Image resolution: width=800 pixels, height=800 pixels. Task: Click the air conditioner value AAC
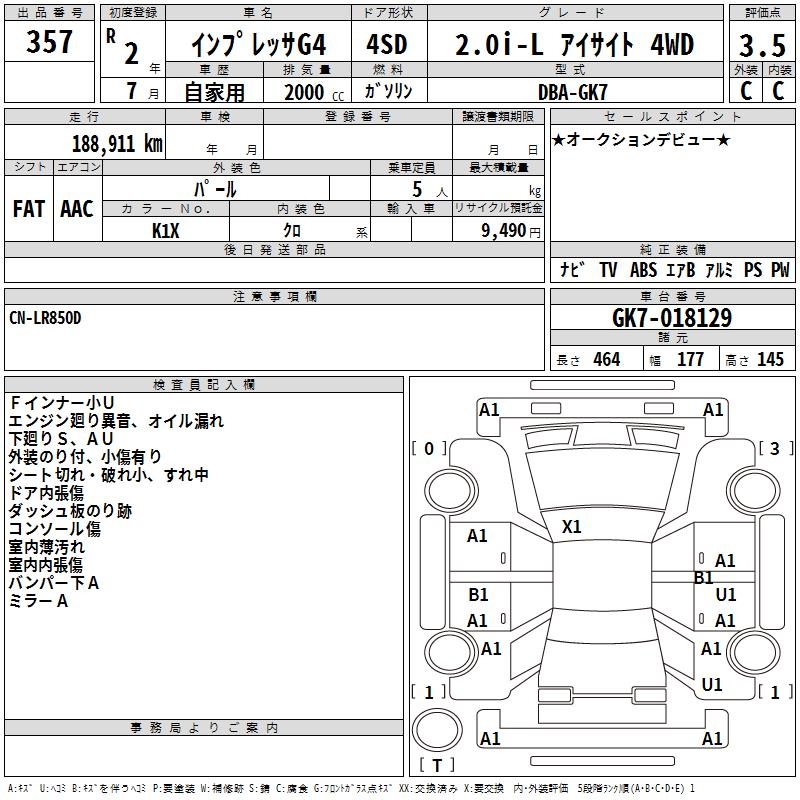click(77, 209)
